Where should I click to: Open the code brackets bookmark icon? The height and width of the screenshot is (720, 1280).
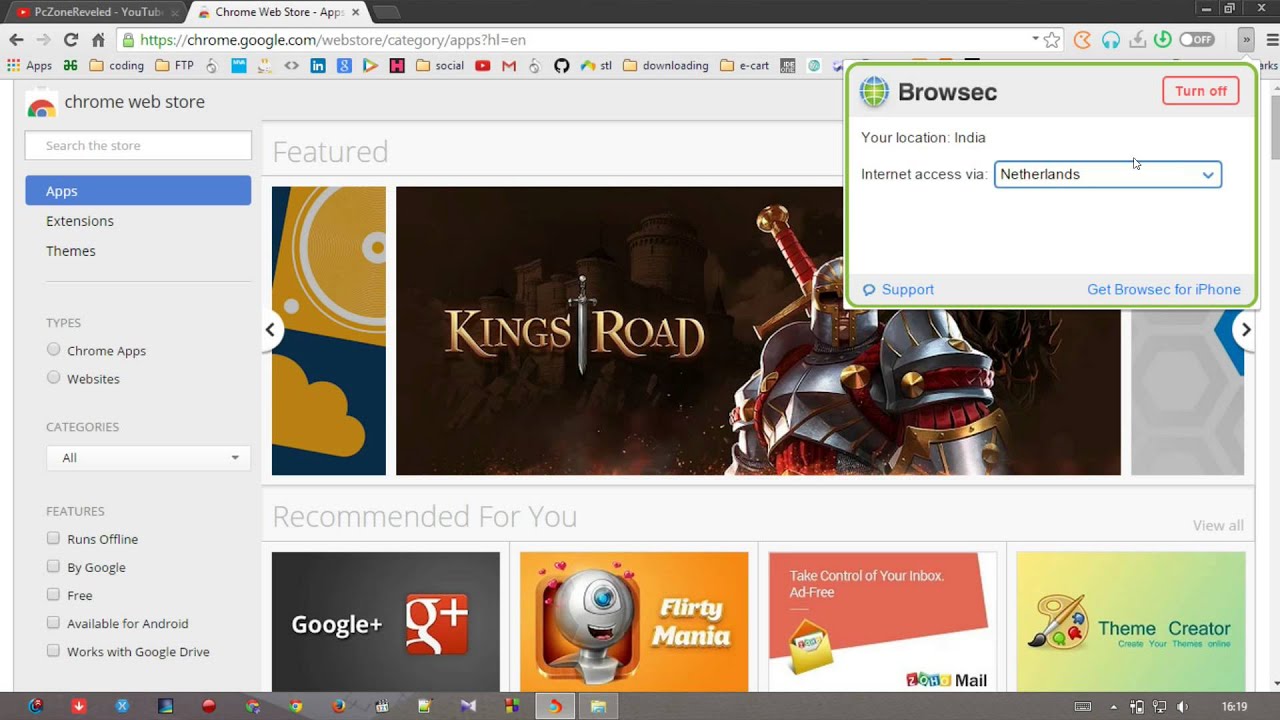tap(291, 66)
